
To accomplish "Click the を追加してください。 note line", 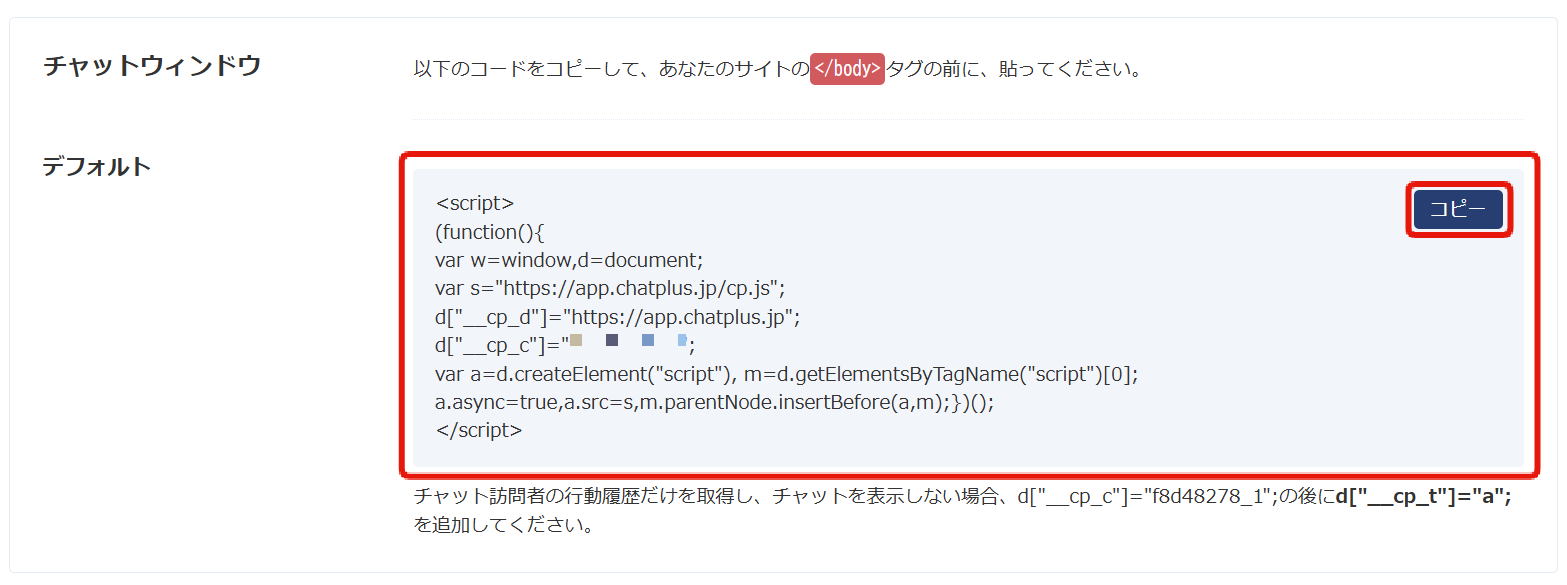I will coord(504,525).
